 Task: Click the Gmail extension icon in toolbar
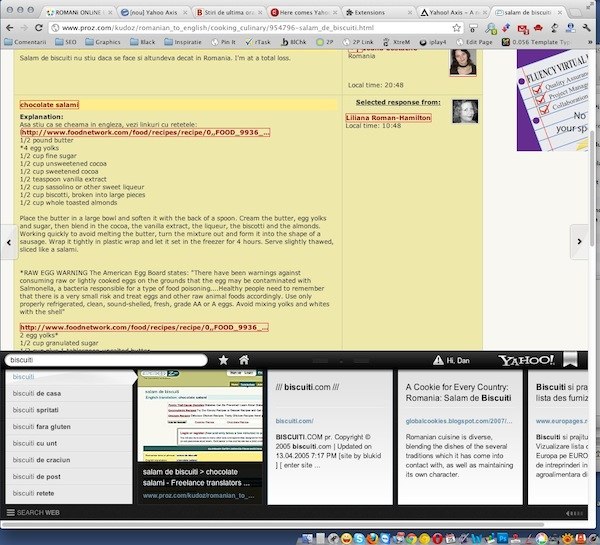tap(523, 28)
